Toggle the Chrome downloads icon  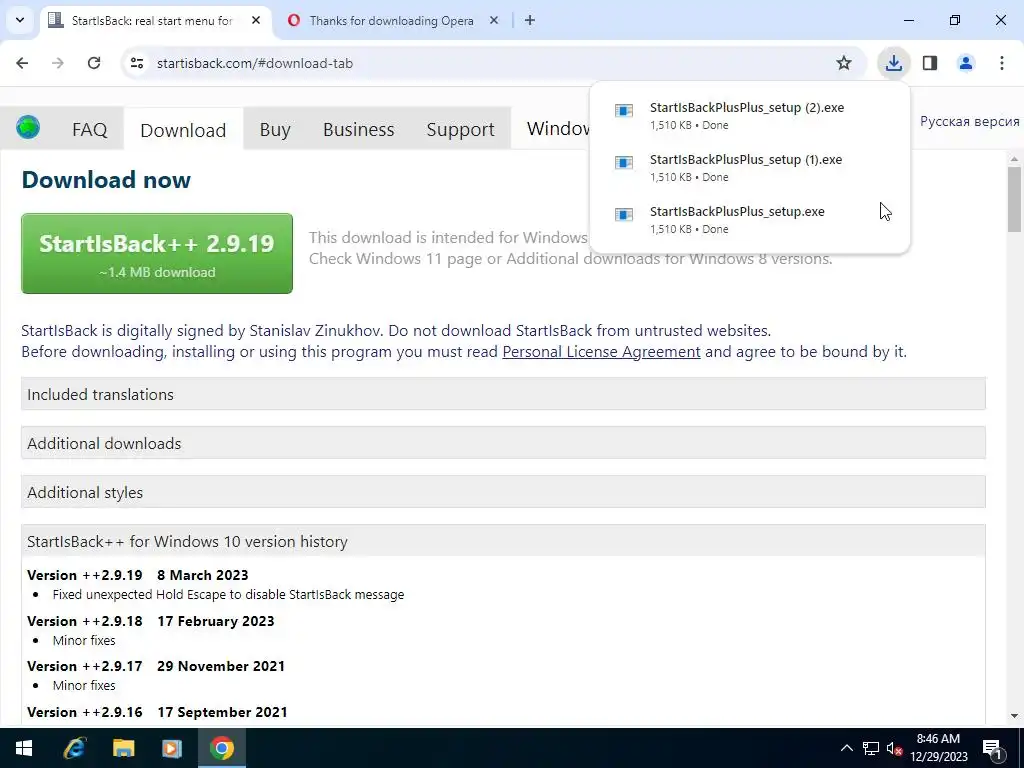click(893, 63)
